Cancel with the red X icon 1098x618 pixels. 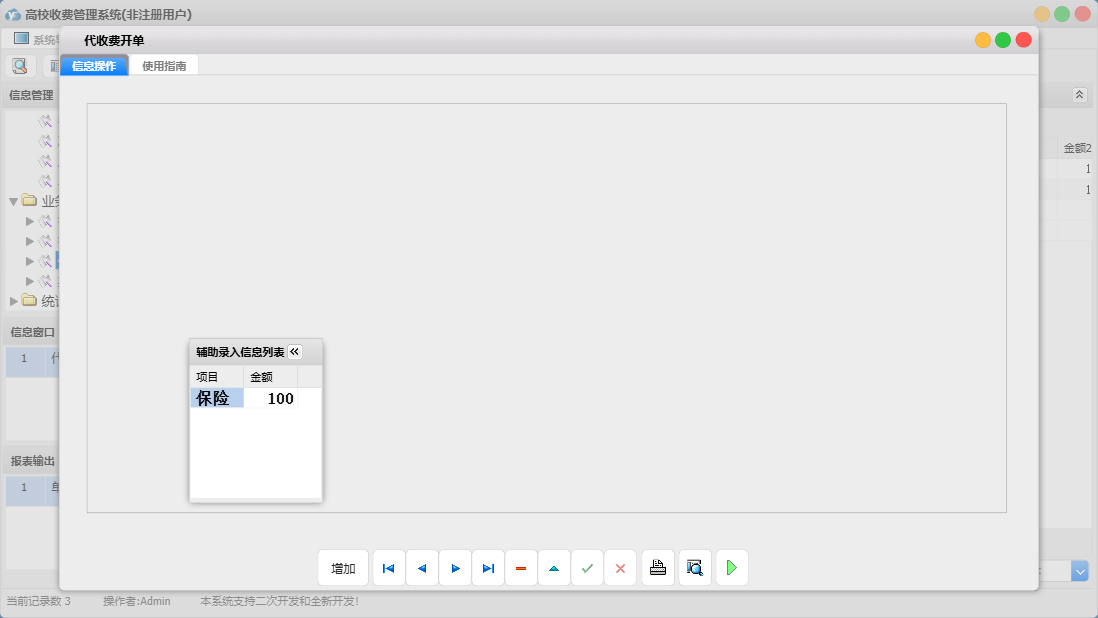620,568
